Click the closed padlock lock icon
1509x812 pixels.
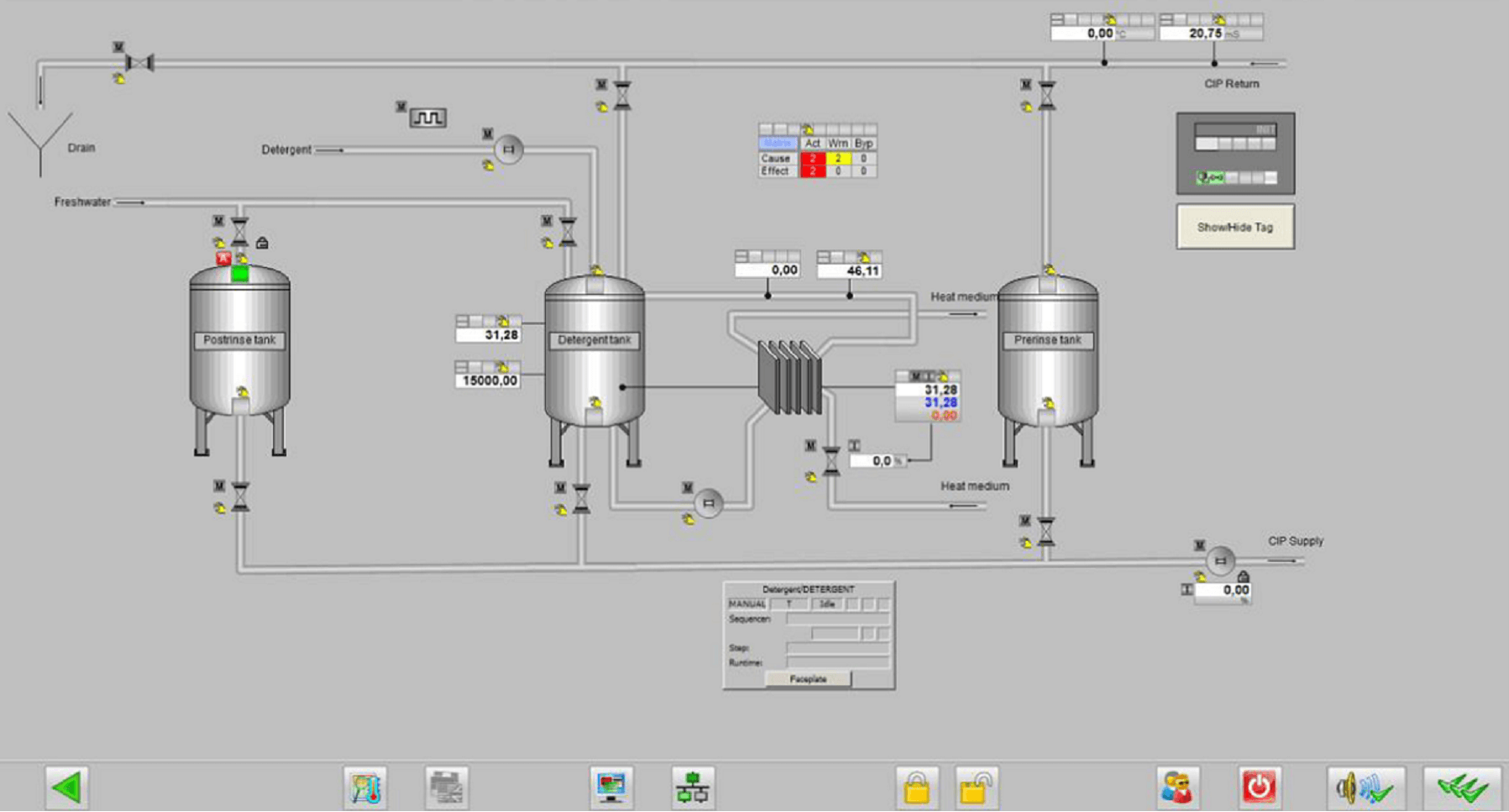coord(917,788)
